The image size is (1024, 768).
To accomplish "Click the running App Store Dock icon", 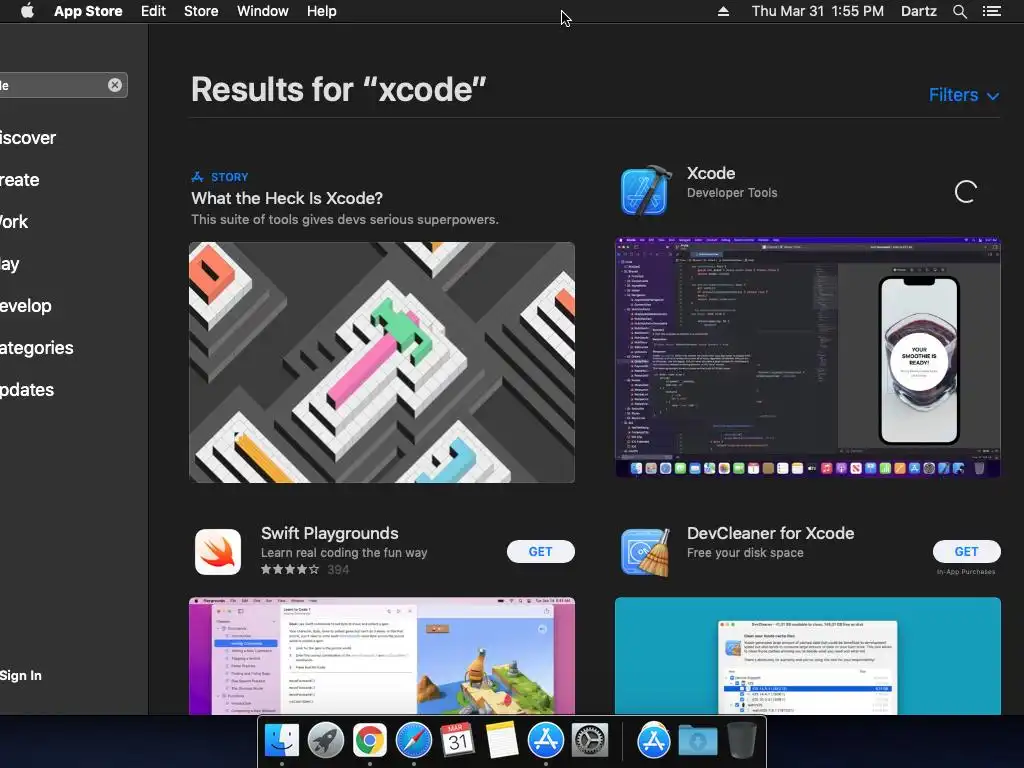I will [x=545, y=741].
